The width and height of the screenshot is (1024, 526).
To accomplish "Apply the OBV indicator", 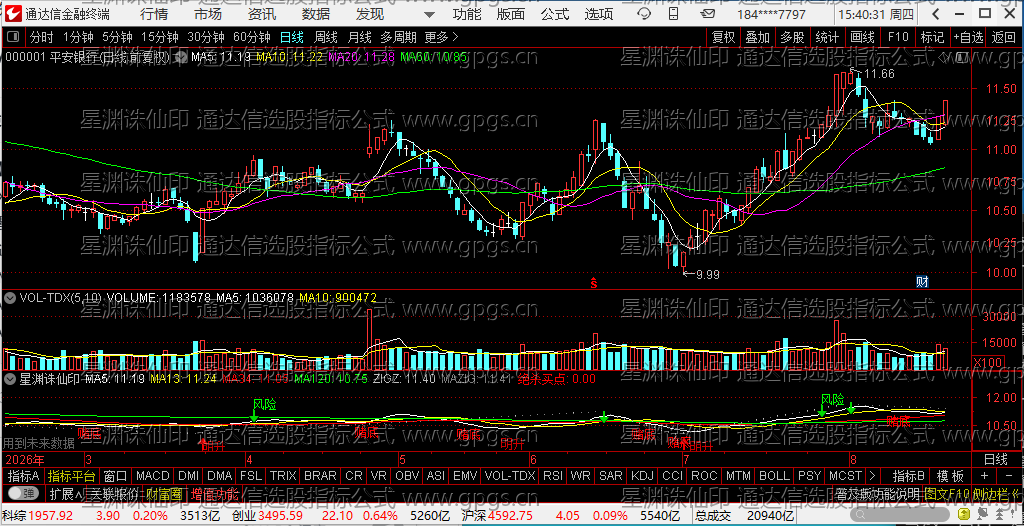I will point(408,476).
